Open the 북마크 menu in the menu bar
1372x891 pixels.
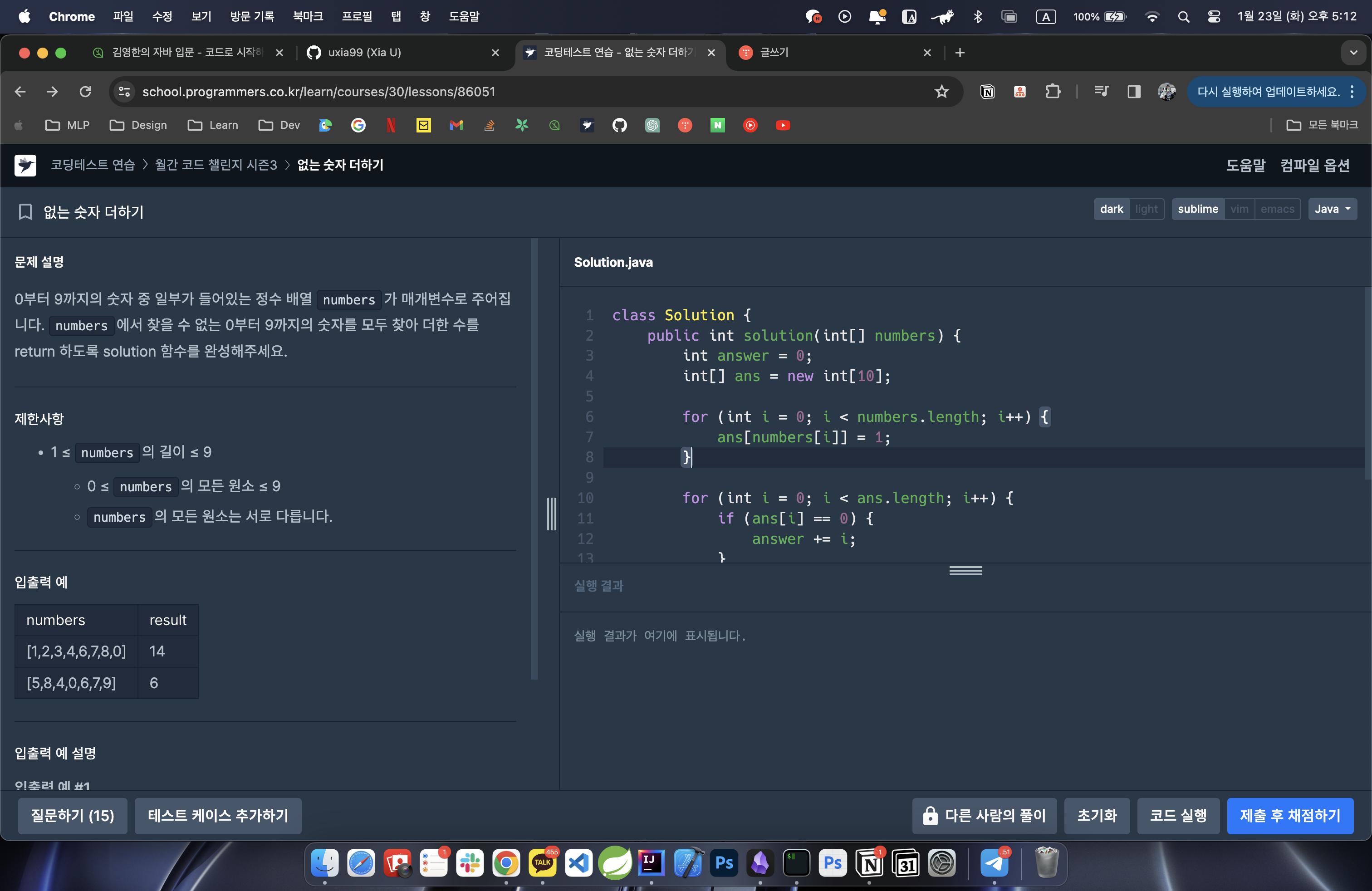307,16
